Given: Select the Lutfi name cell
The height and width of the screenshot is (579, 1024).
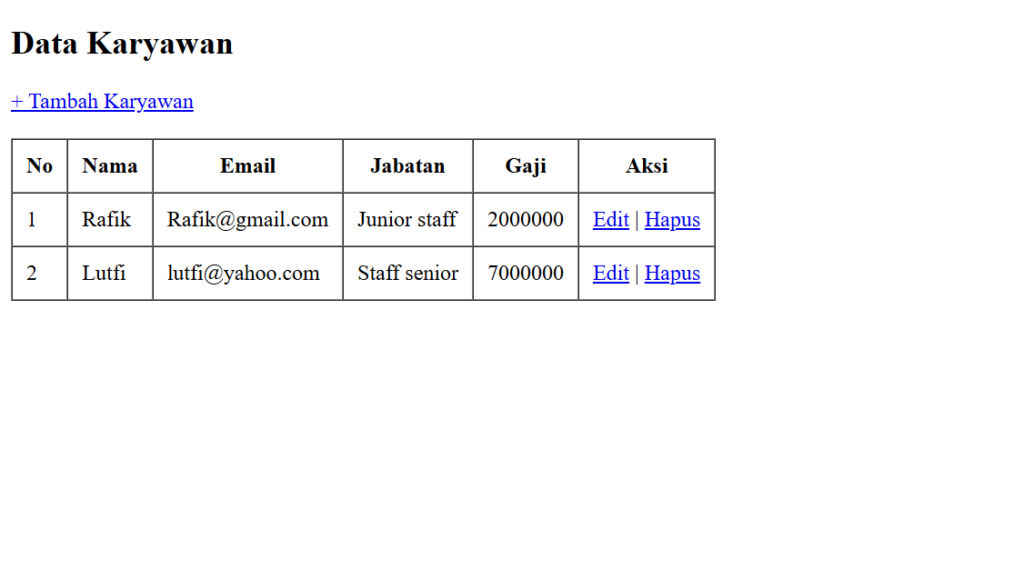Looking at the screenshot, I should (x=104, y=273).
